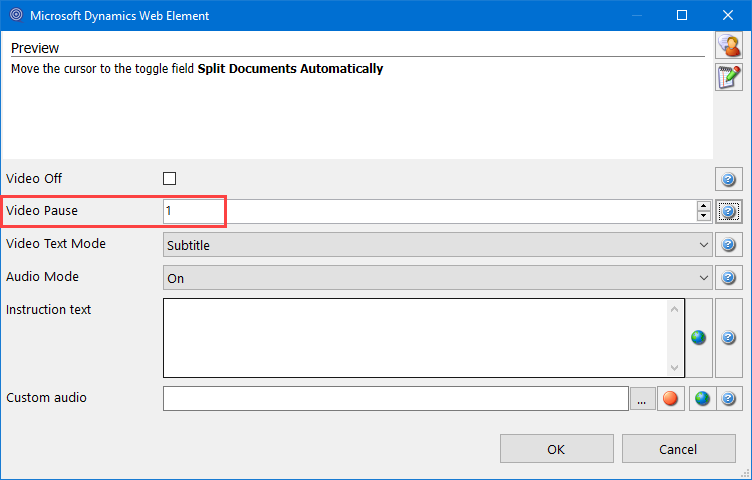Screen dimensions: 752x480
Task: Maximize the Microsoft Dynamics Web Element window
Action: pos(682,15)
